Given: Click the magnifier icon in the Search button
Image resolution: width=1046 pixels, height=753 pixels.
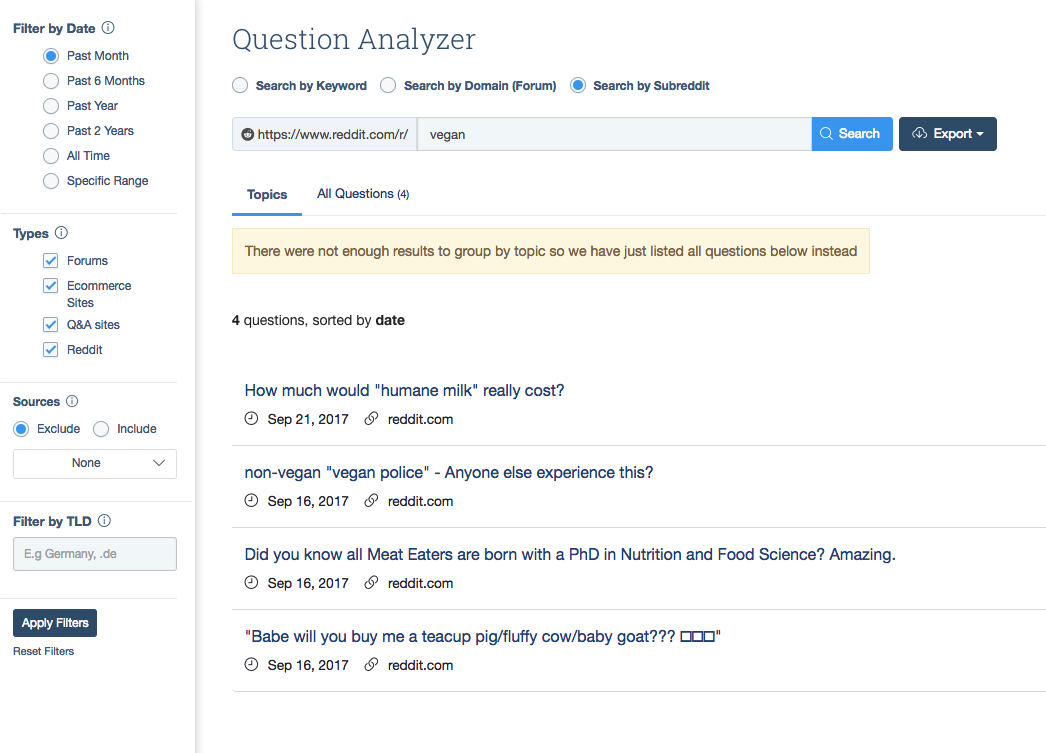Looking at the screenshot, I should coord(826,134).
